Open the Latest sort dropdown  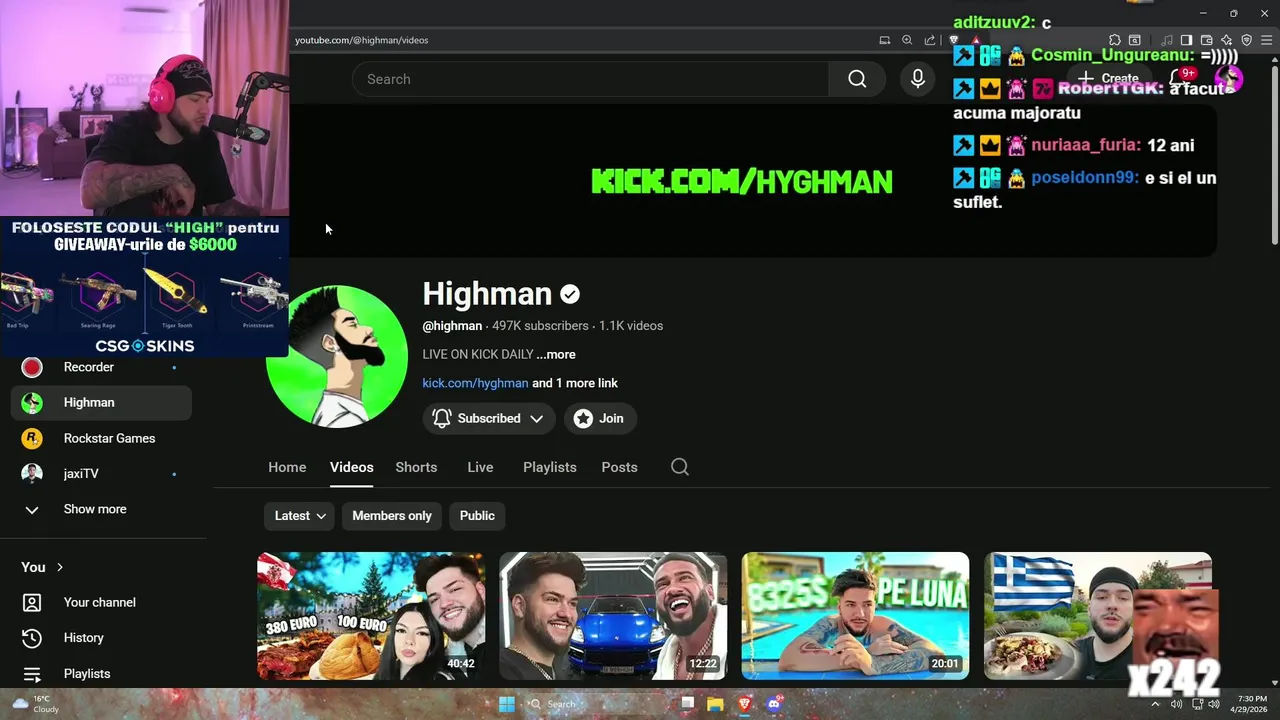click(300, 516)
